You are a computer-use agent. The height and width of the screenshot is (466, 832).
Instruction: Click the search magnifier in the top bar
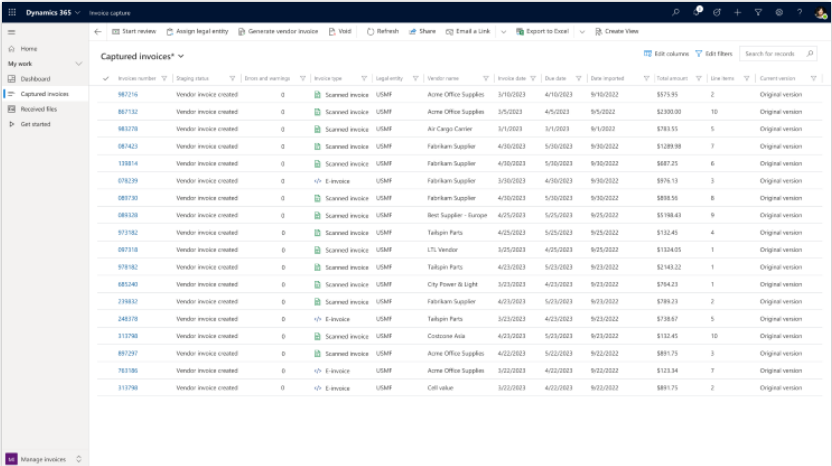tap(675, 12)
